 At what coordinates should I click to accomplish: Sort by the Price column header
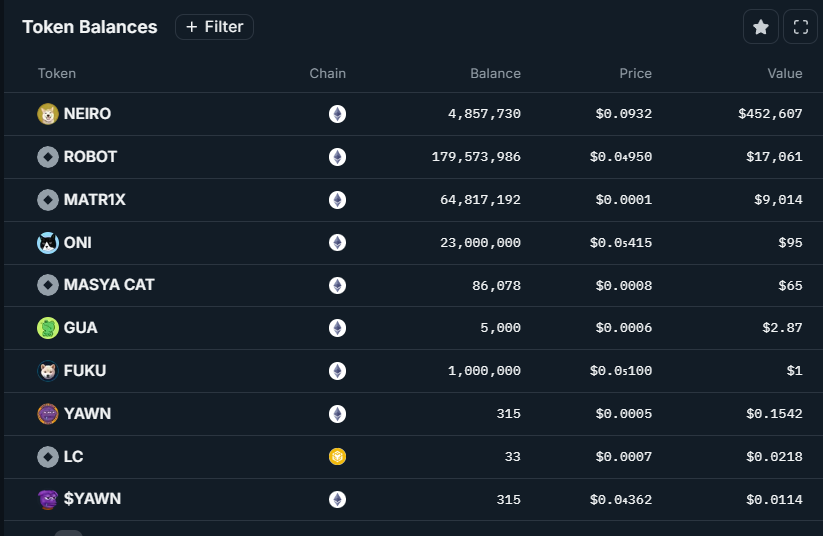(635, 73)
